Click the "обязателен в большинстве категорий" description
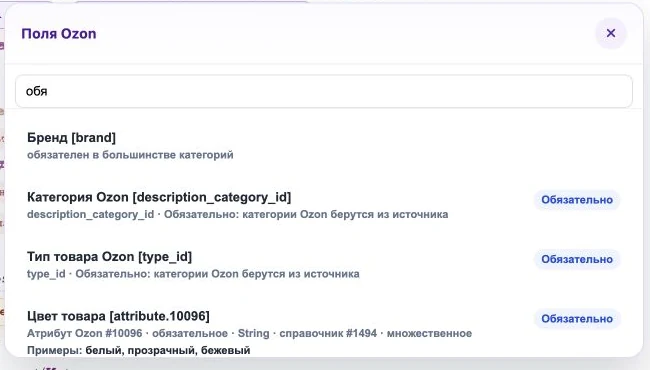 coord(130,155)
